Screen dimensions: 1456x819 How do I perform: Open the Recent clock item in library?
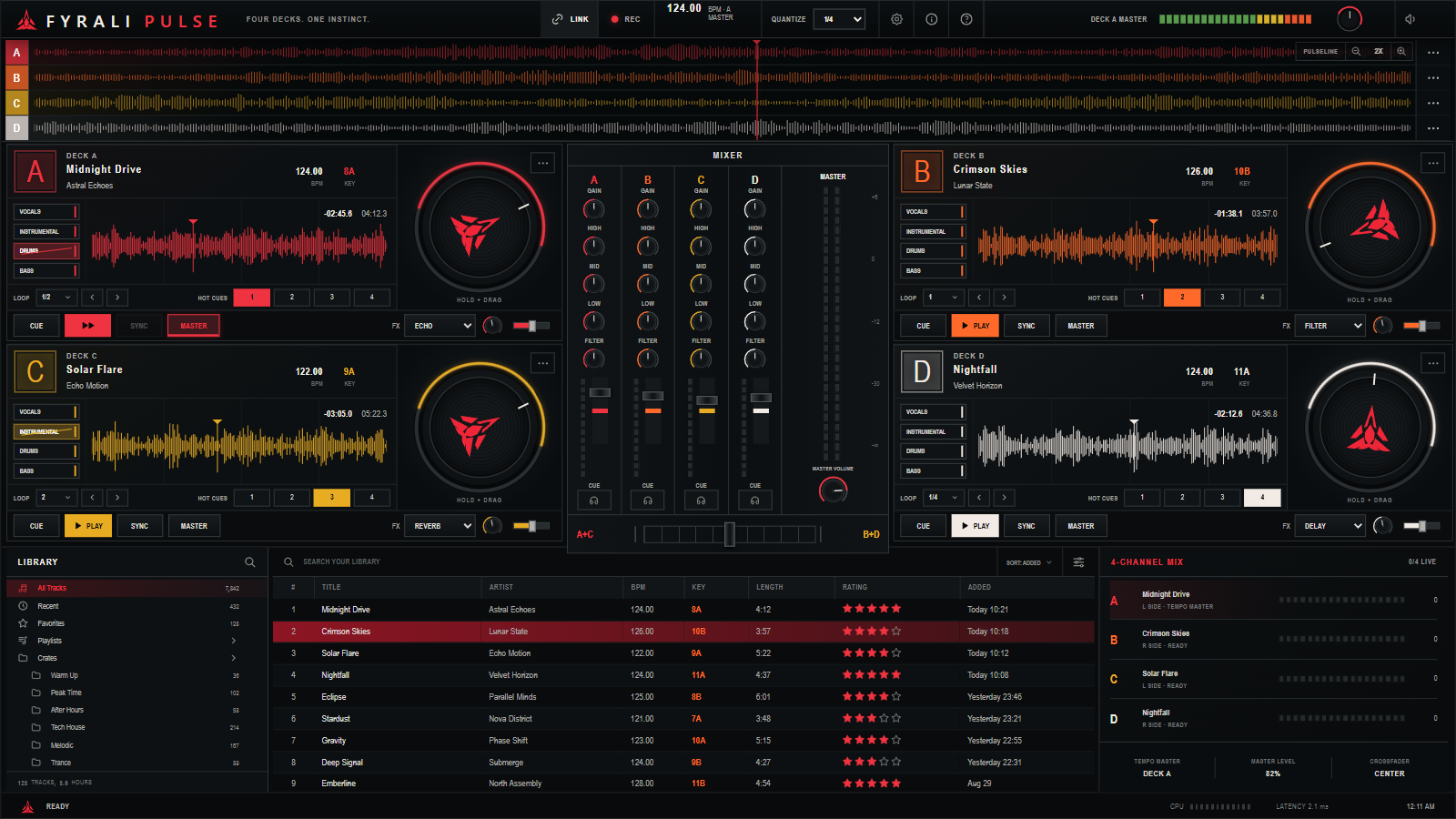[24, 606]
